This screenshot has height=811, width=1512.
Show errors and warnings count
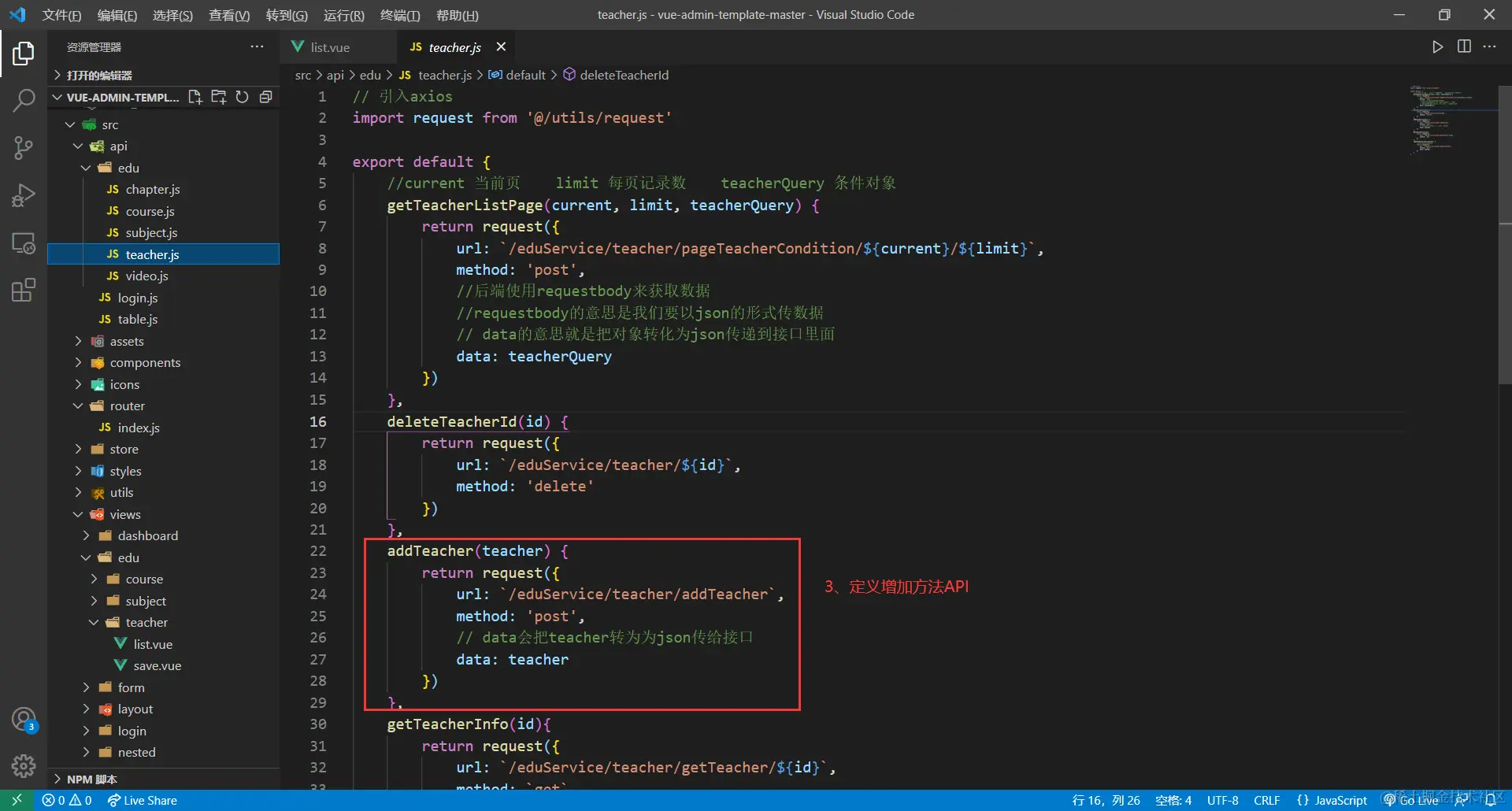[x=67, y=800]
